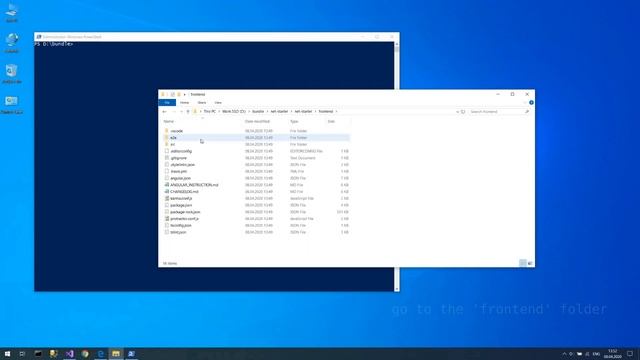Select the tsconfig.json file name
This screenshot has width=640, height=360.
pyautogui.click(x=181, y=225)
